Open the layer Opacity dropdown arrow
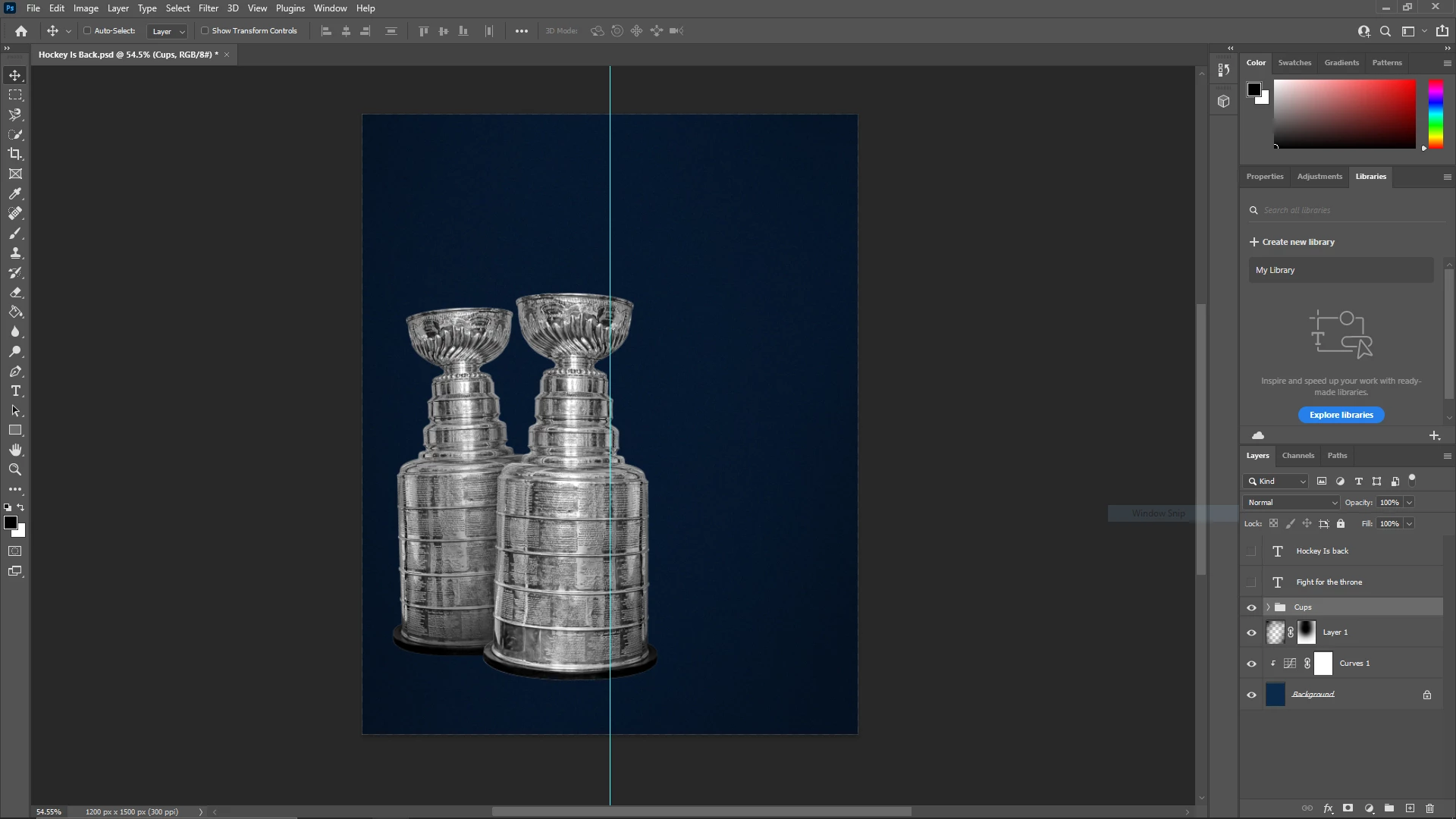Screen dimensions: 1456x819 click(1409, 503)
